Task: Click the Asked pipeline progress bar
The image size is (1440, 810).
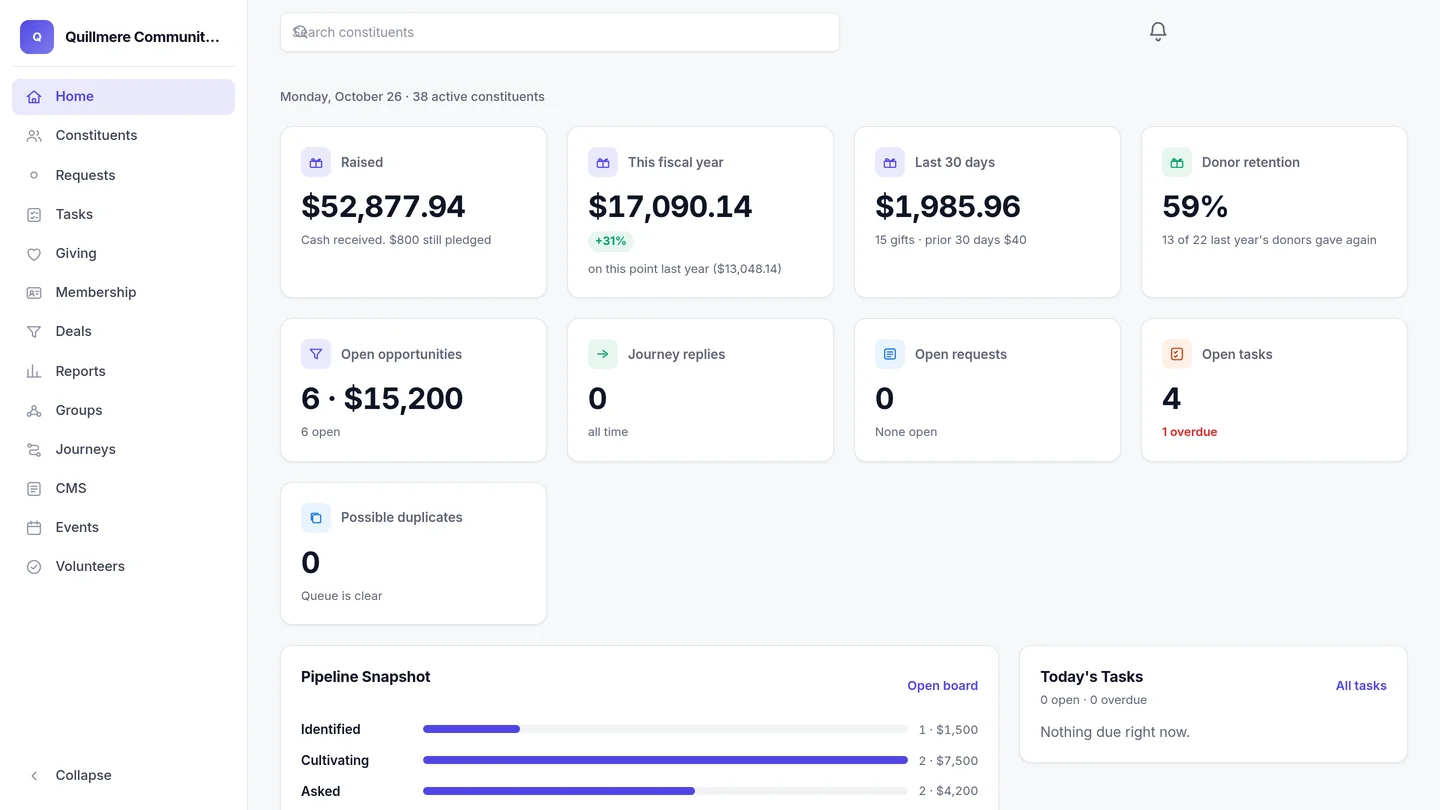Action: [665, 791]
